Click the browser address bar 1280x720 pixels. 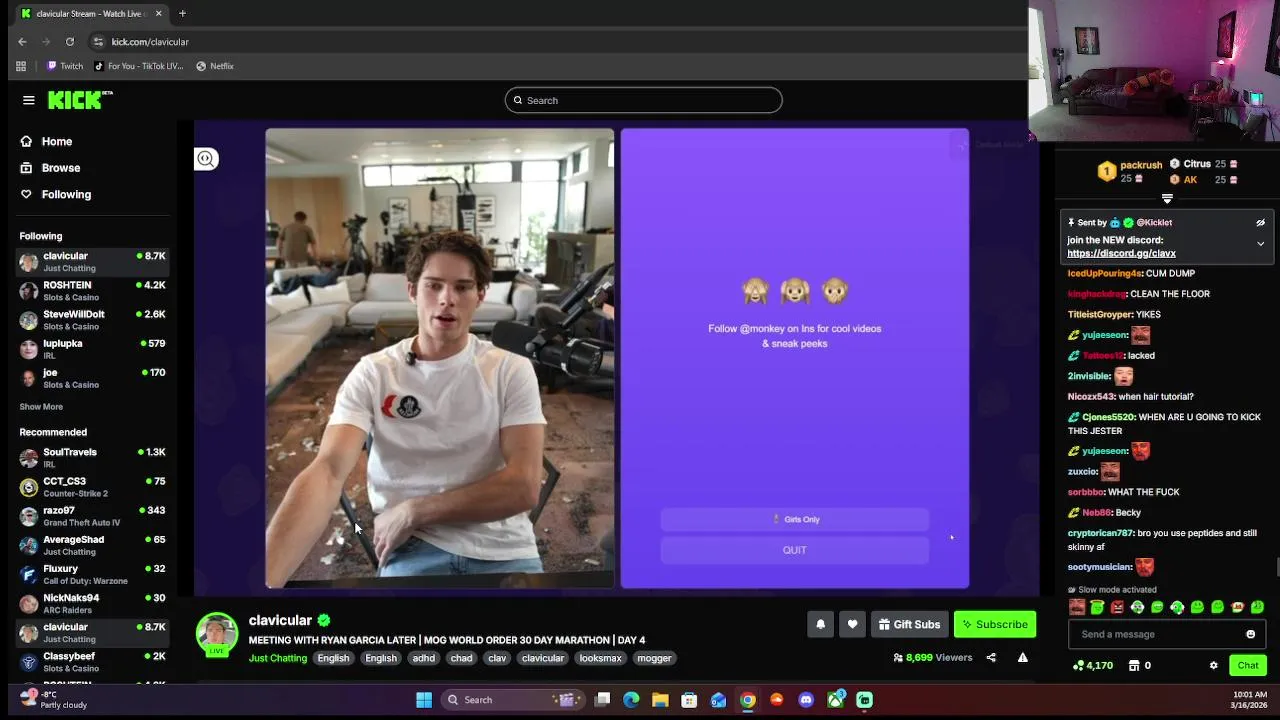click(560, 42)
